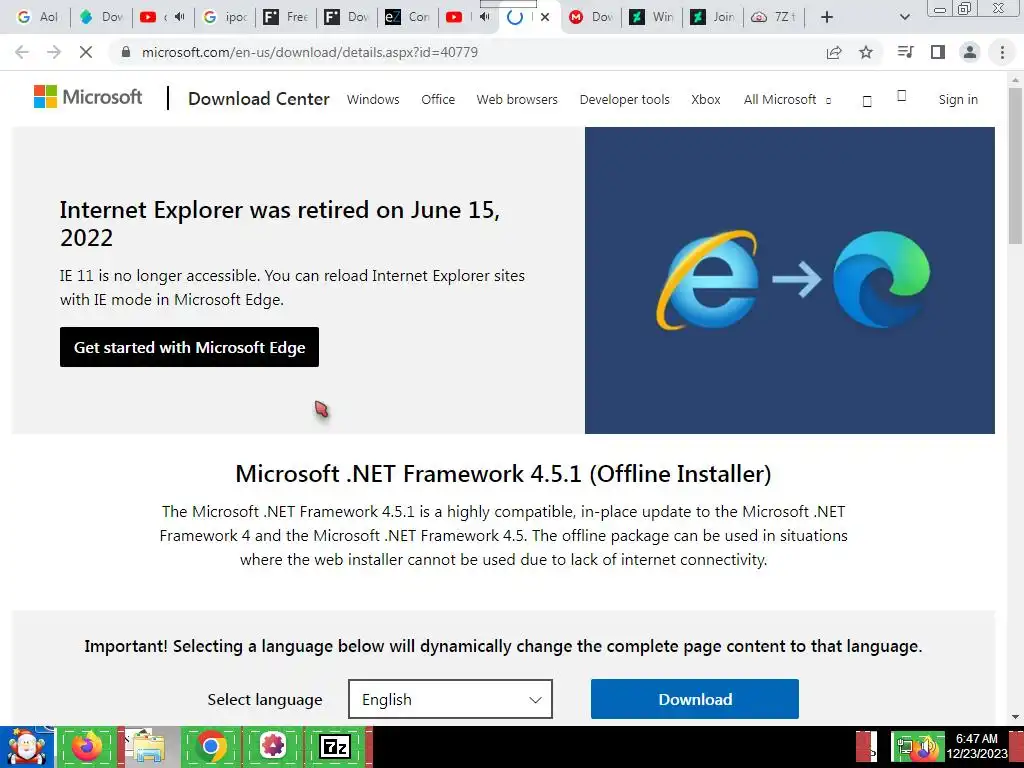The width and height of the screenshot is (1024, 768).
Task: Mute audio icon on first YouTube tab
Action: [180, 17]
